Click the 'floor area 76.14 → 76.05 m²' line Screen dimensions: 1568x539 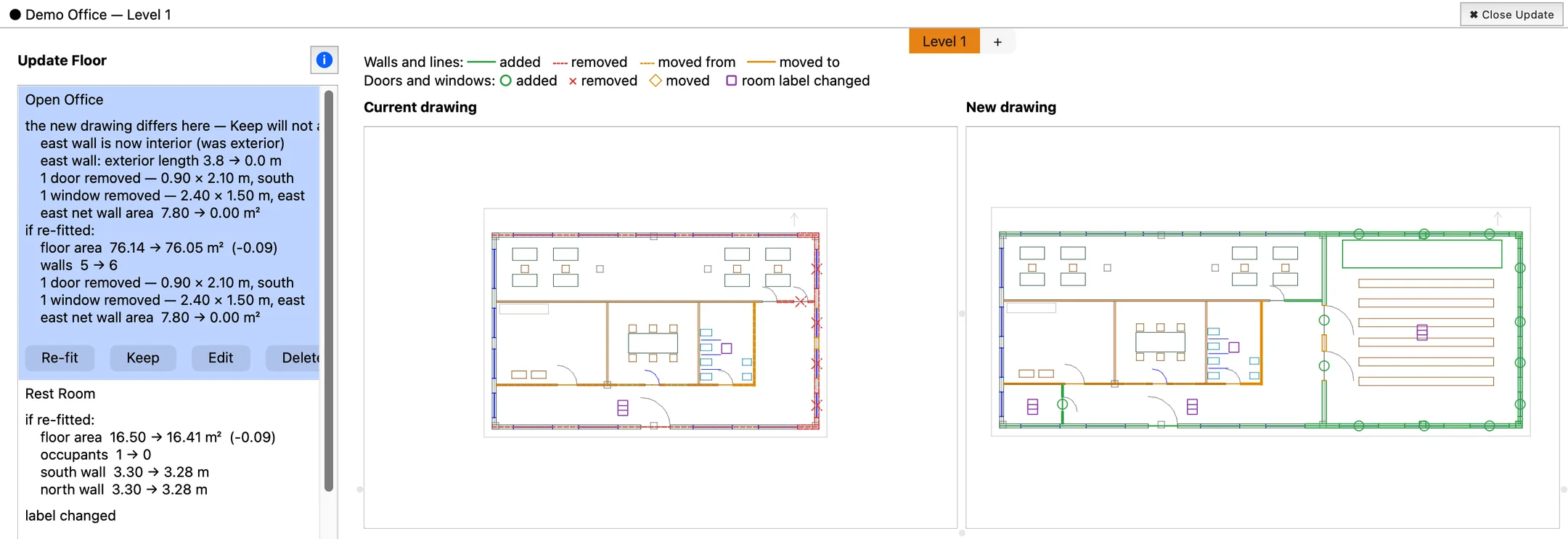click(159, 248)
